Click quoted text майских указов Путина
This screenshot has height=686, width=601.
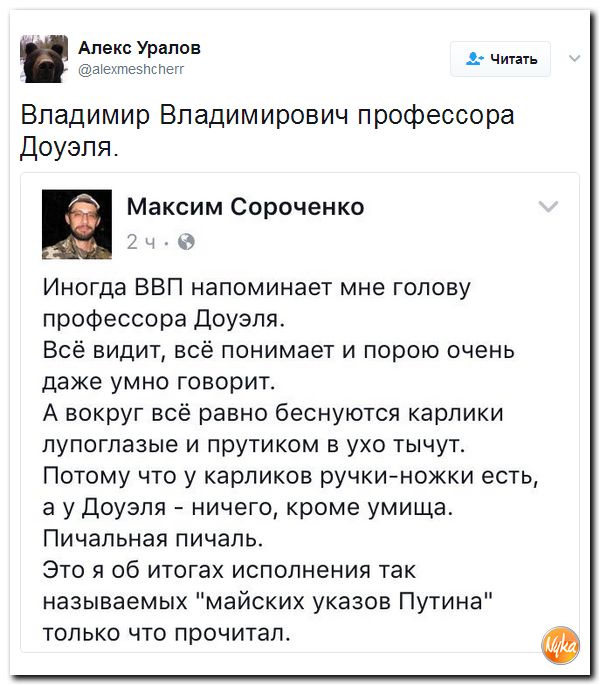[347, 601]
